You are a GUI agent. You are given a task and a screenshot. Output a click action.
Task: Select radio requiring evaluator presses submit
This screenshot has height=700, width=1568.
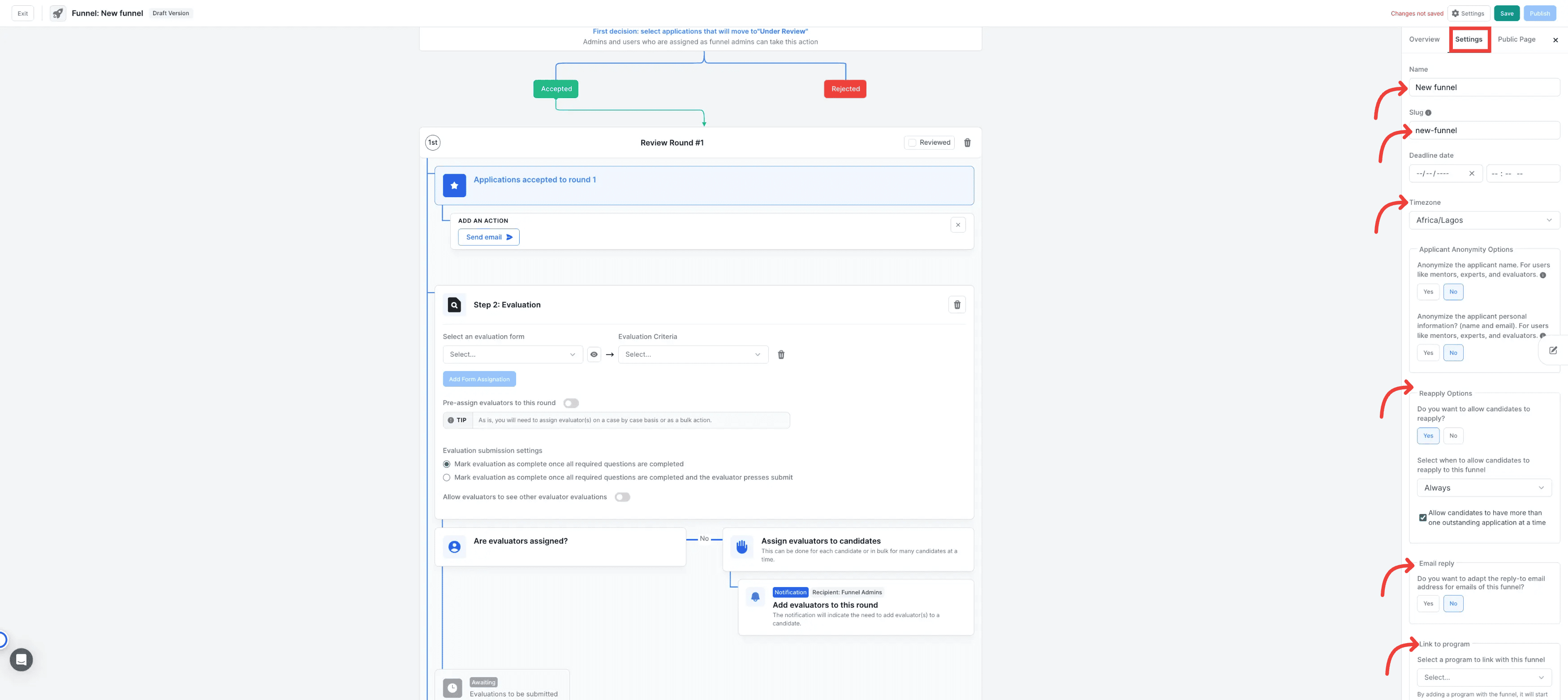[446, 477]
